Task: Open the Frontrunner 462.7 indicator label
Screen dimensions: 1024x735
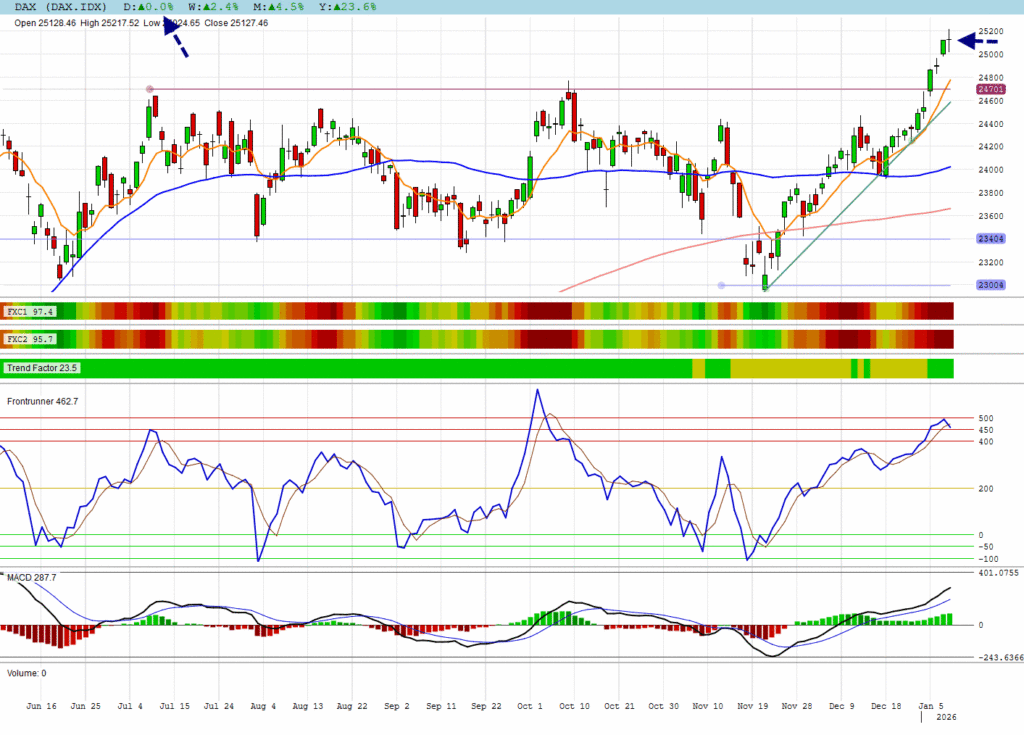Action: (x=42, y=401)
